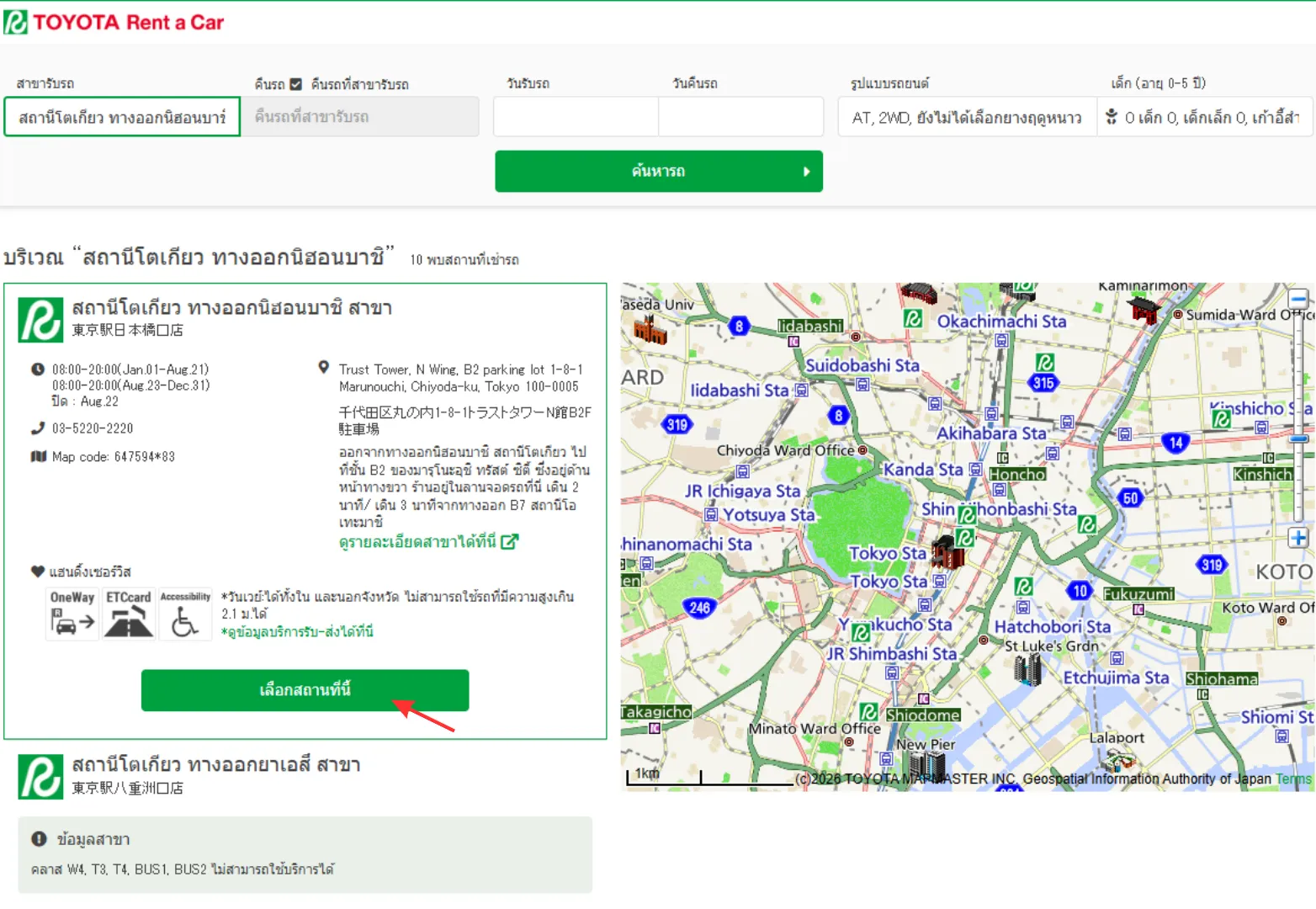The width and height of the screenshot is (1316, 909).
Task: Click the pickup branch field with Tokyo station
Action: 122,117
